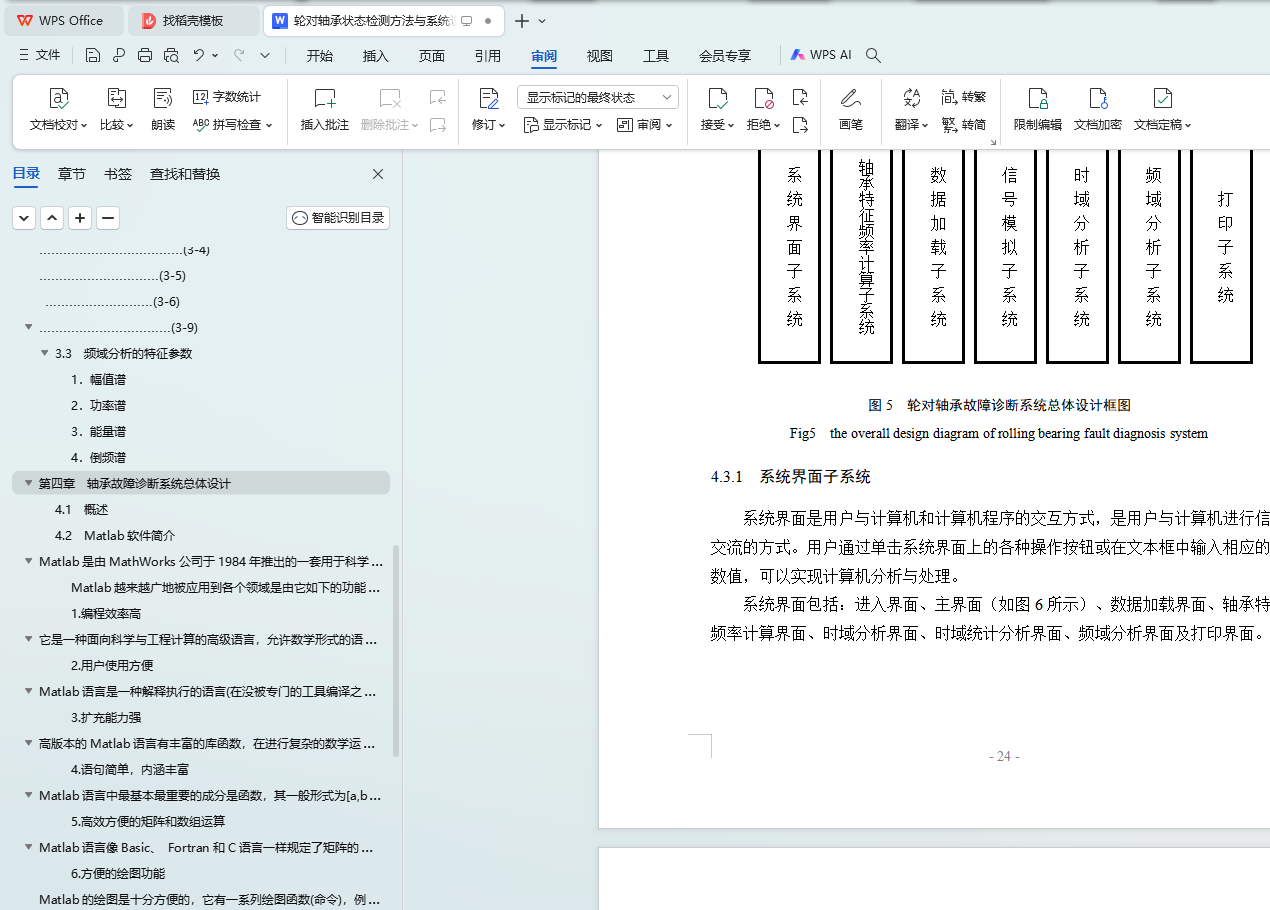Click 转简 convert to simplified Chinese
1270x910 pixels.
pyautogui.click(x=964, y=125)
